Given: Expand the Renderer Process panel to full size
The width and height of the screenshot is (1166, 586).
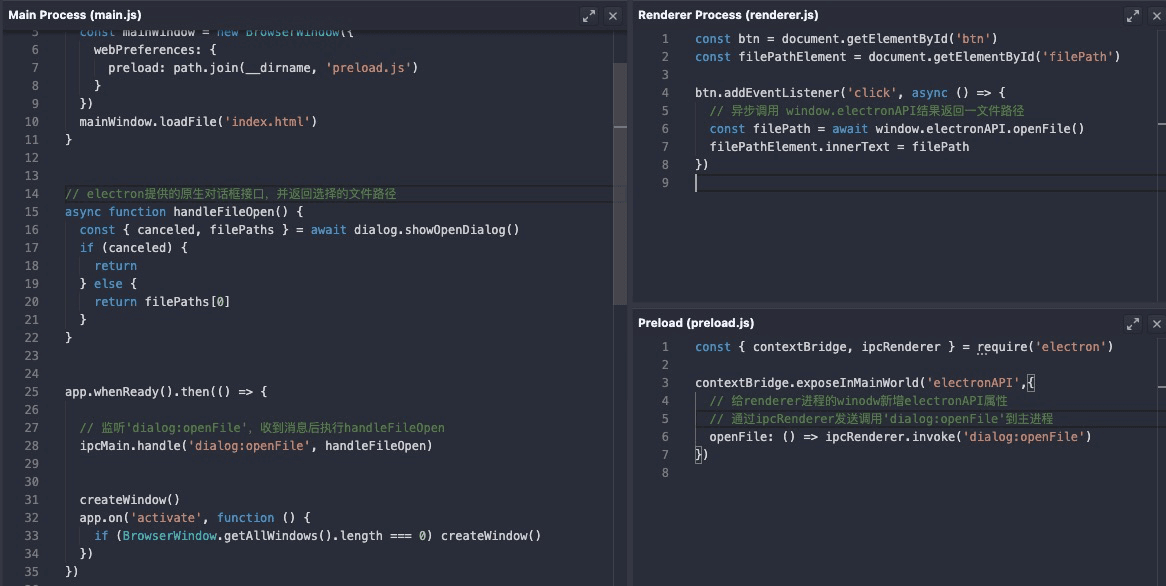Looking at the screenshot, I should pos(1133,15).
